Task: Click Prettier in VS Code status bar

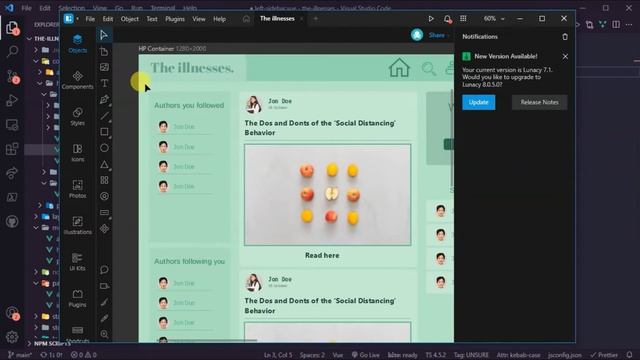Action: (x=604, y=355)
